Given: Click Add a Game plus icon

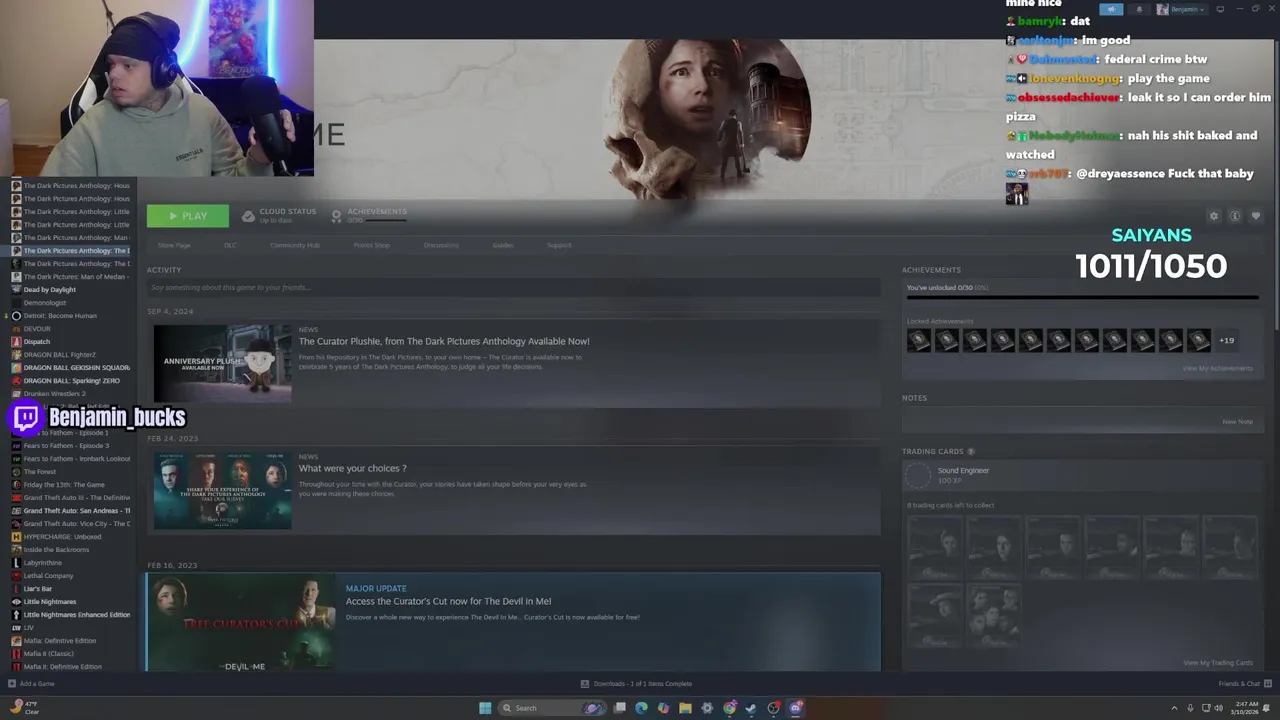Looking at the screenshot, I should point(12,684).
